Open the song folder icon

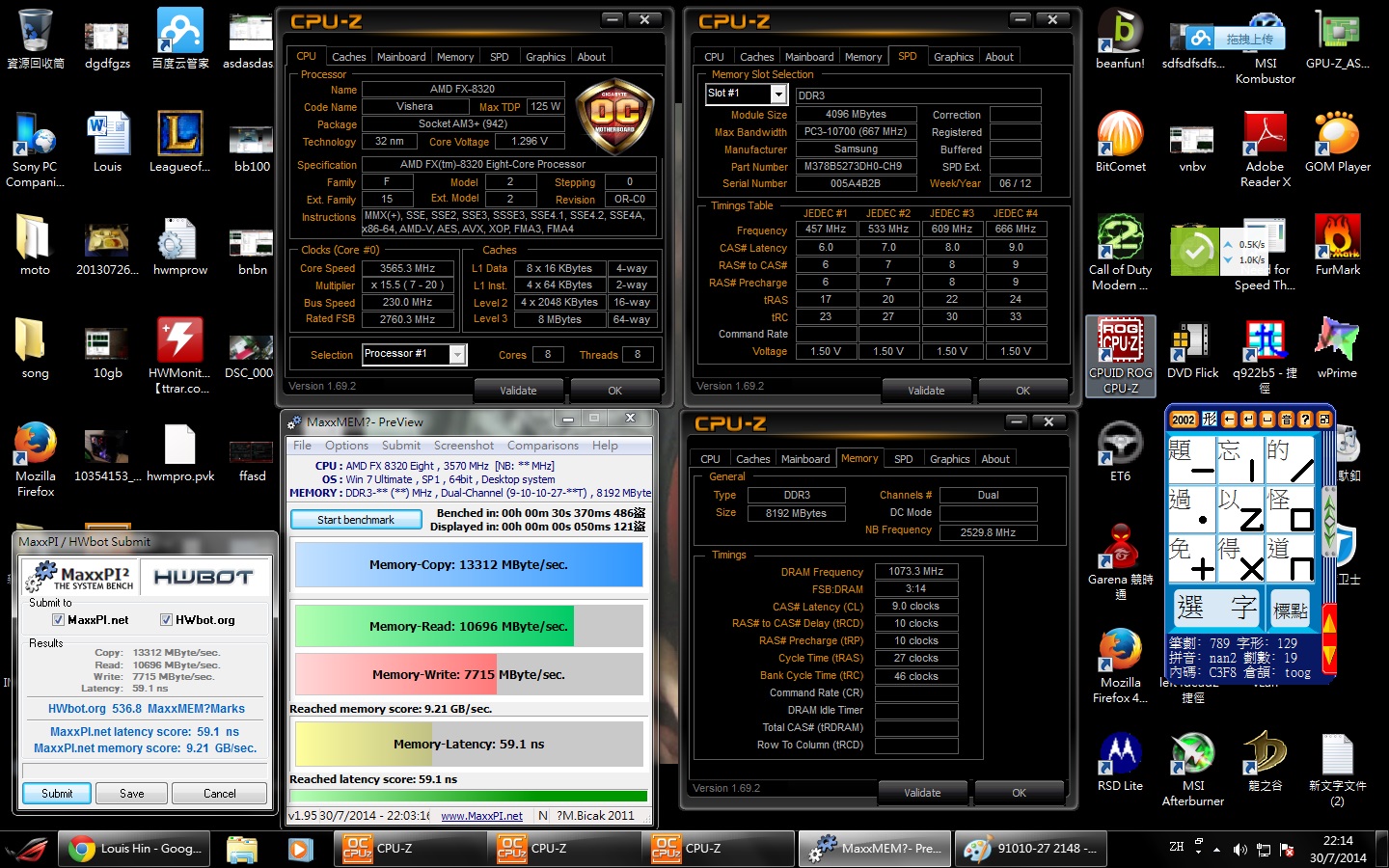click(x=36, y=348)
